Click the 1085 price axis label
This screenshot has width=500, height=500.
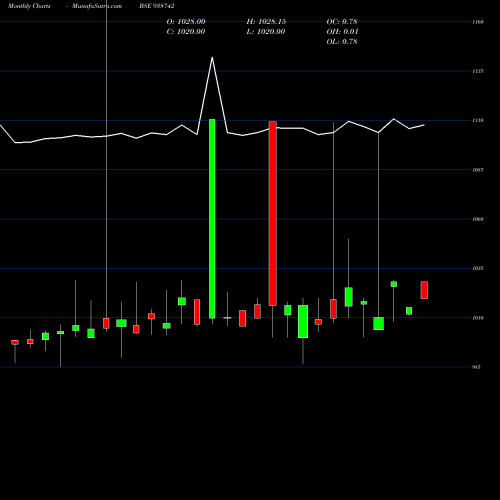tap(478, 170)
